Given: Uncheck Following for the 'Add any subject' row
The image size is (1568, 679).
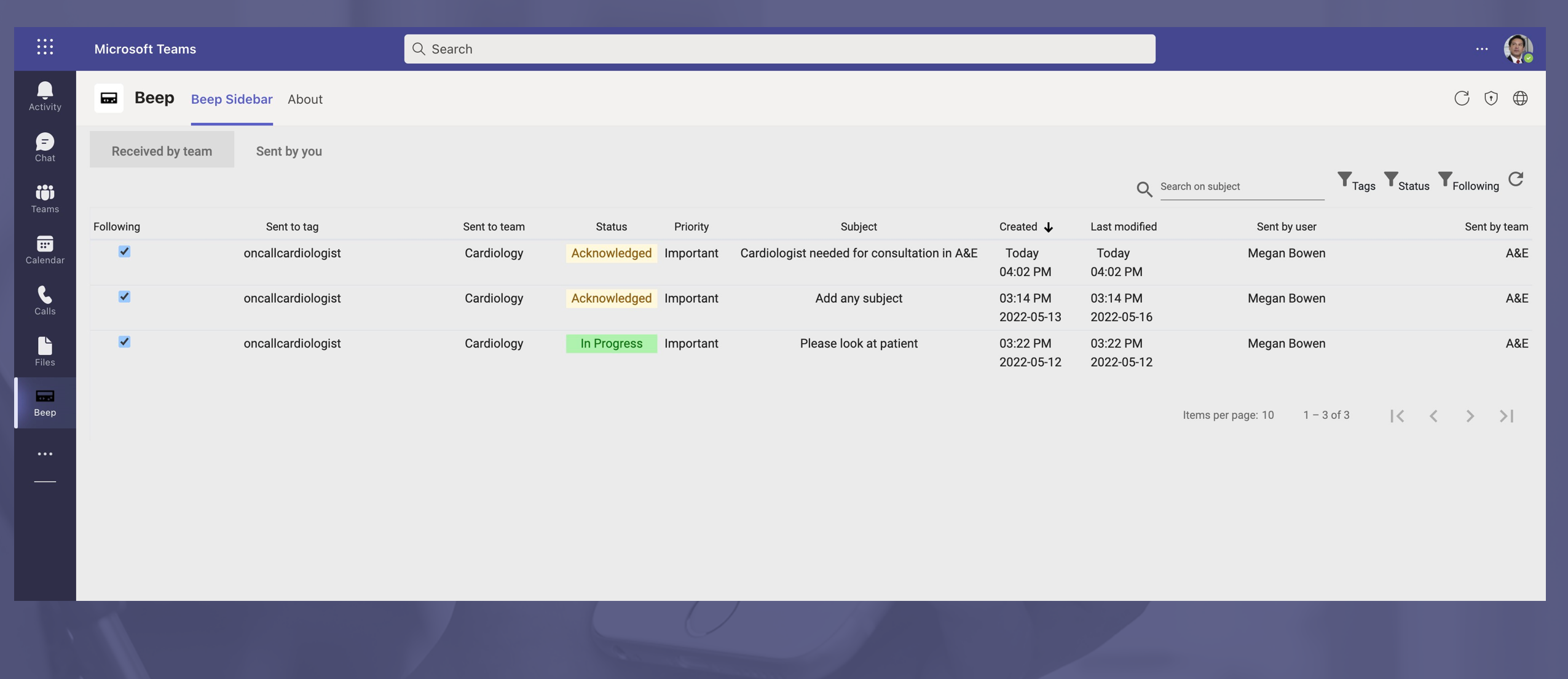Looking at the screenshot, I should click(124, 297).
